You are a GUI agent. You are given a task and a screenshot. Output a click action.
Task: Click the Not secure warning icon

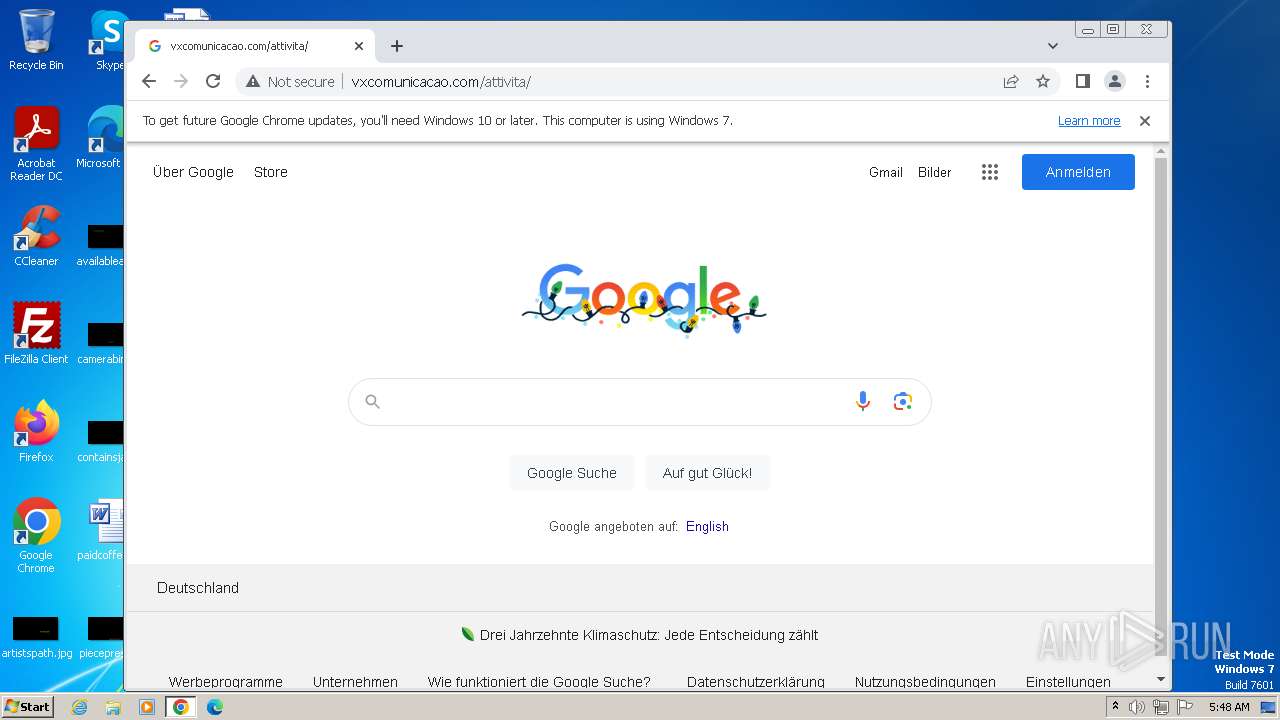[x=253, y=82]
